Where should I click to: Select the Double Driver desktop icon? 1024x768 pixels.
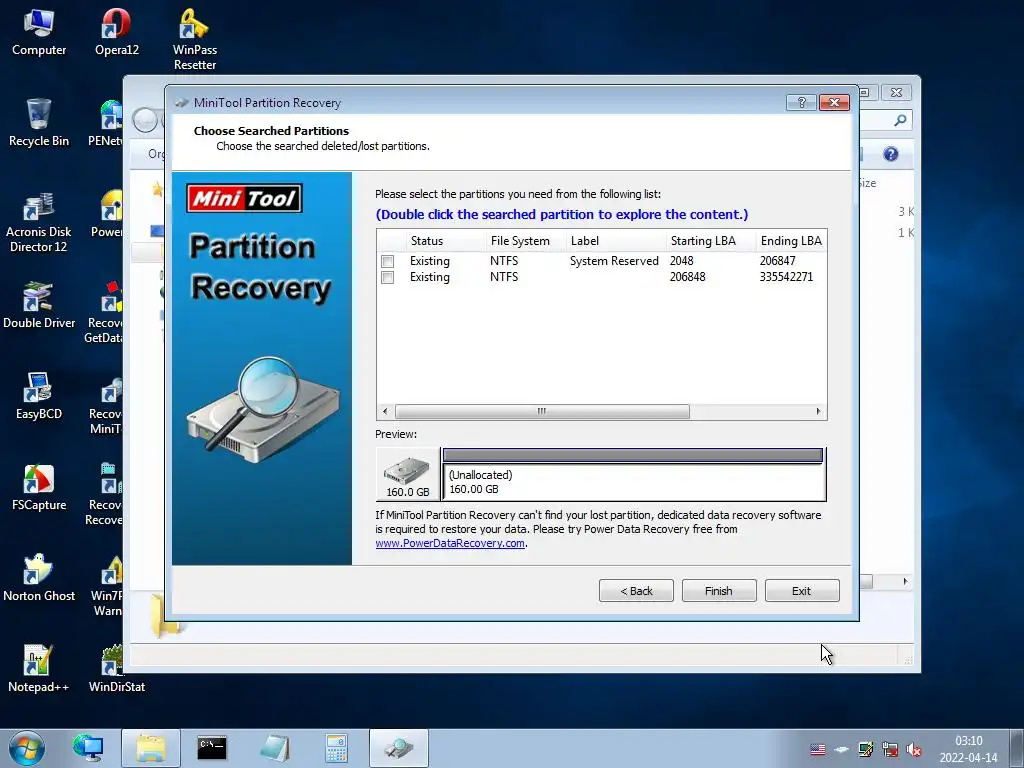(39, 305)
